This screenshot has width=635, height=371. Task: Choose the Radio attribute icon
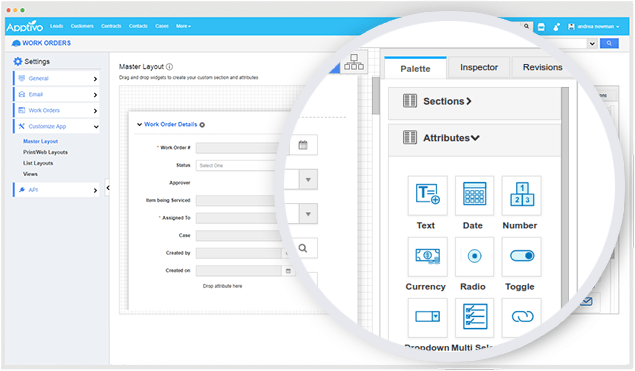(x=474, y=256)
